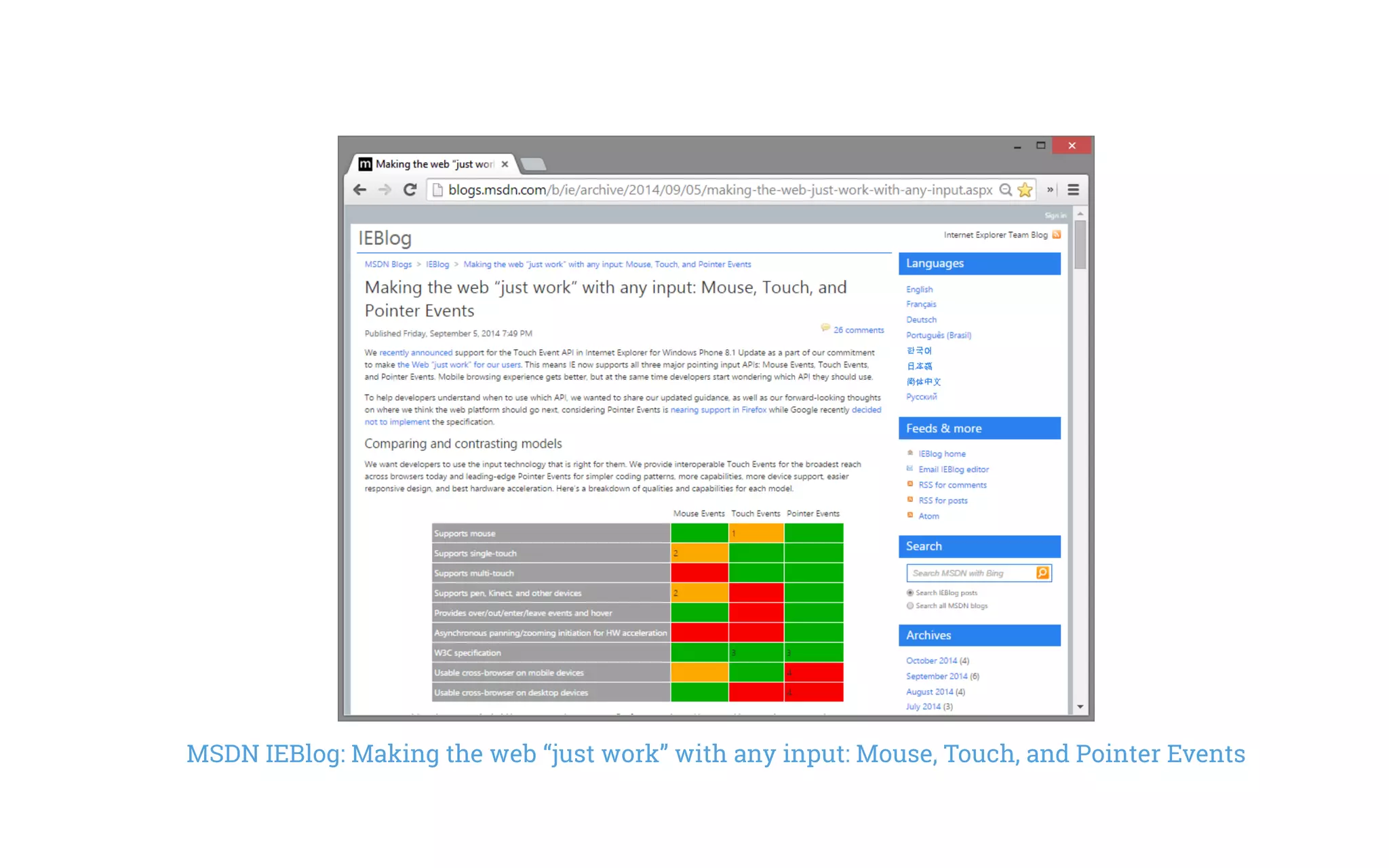The width and height of the screenshot is (1389, 868).
Task: Select 'Search IEBlog posts' radio button
Action: tap(910, 593)
